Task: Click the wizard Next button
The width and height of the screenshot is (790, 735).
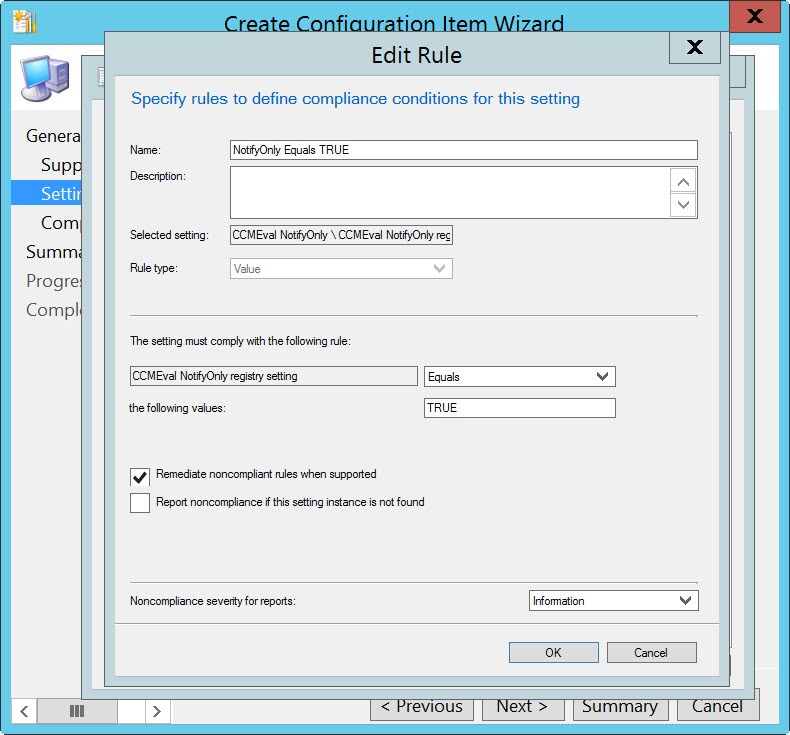Action: pos(522,706)
